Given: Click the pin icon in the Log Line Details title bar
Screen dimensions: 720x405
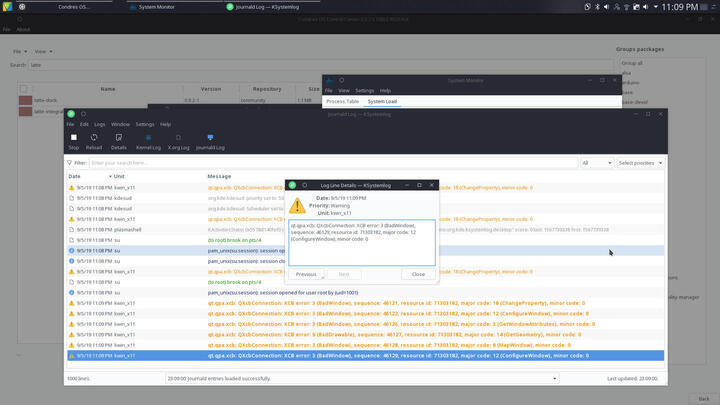Looking at the screenshot, I should [304, 185].
